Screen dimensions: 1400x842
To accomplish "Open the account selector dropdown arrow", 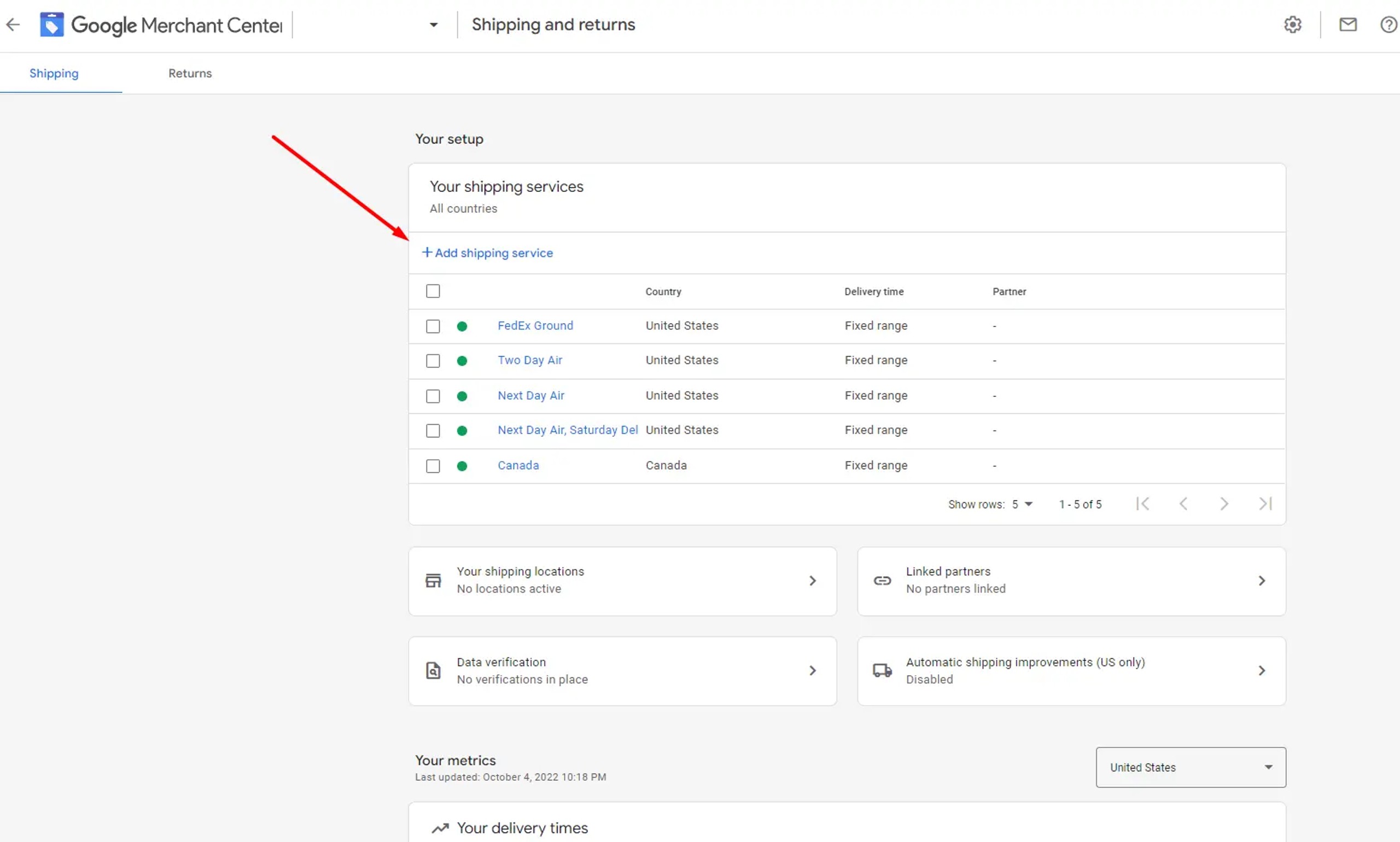I will tap(434, 25).
